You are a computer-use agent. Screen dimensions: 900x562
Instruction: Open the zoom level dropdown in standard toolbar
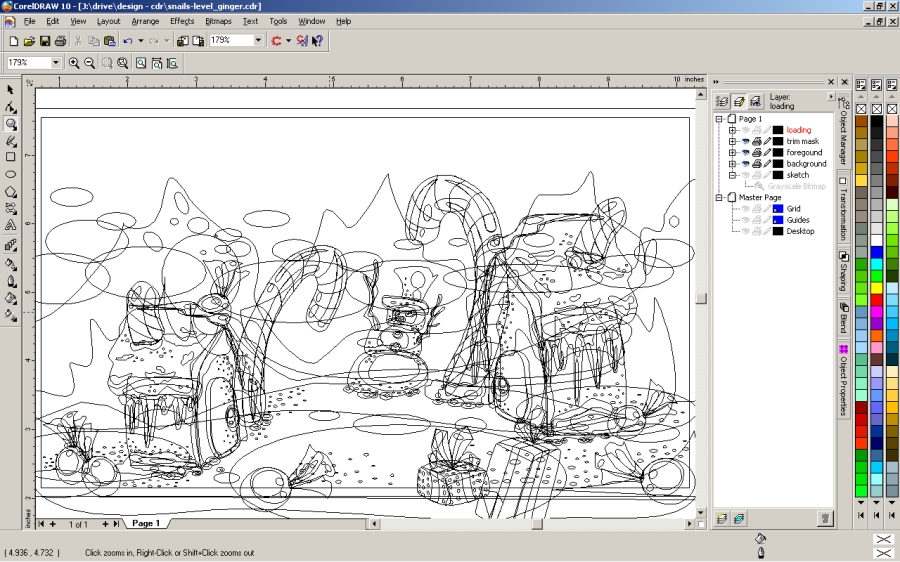[259, 41]
